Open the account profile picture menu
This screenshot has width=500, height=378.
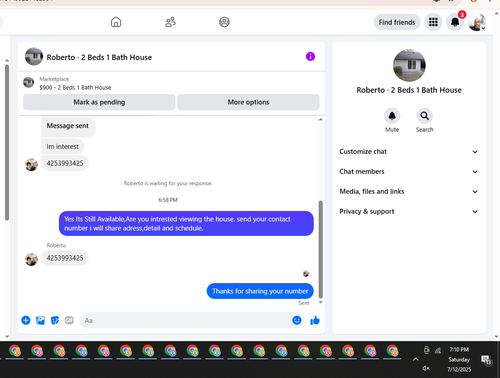point(477,22)
